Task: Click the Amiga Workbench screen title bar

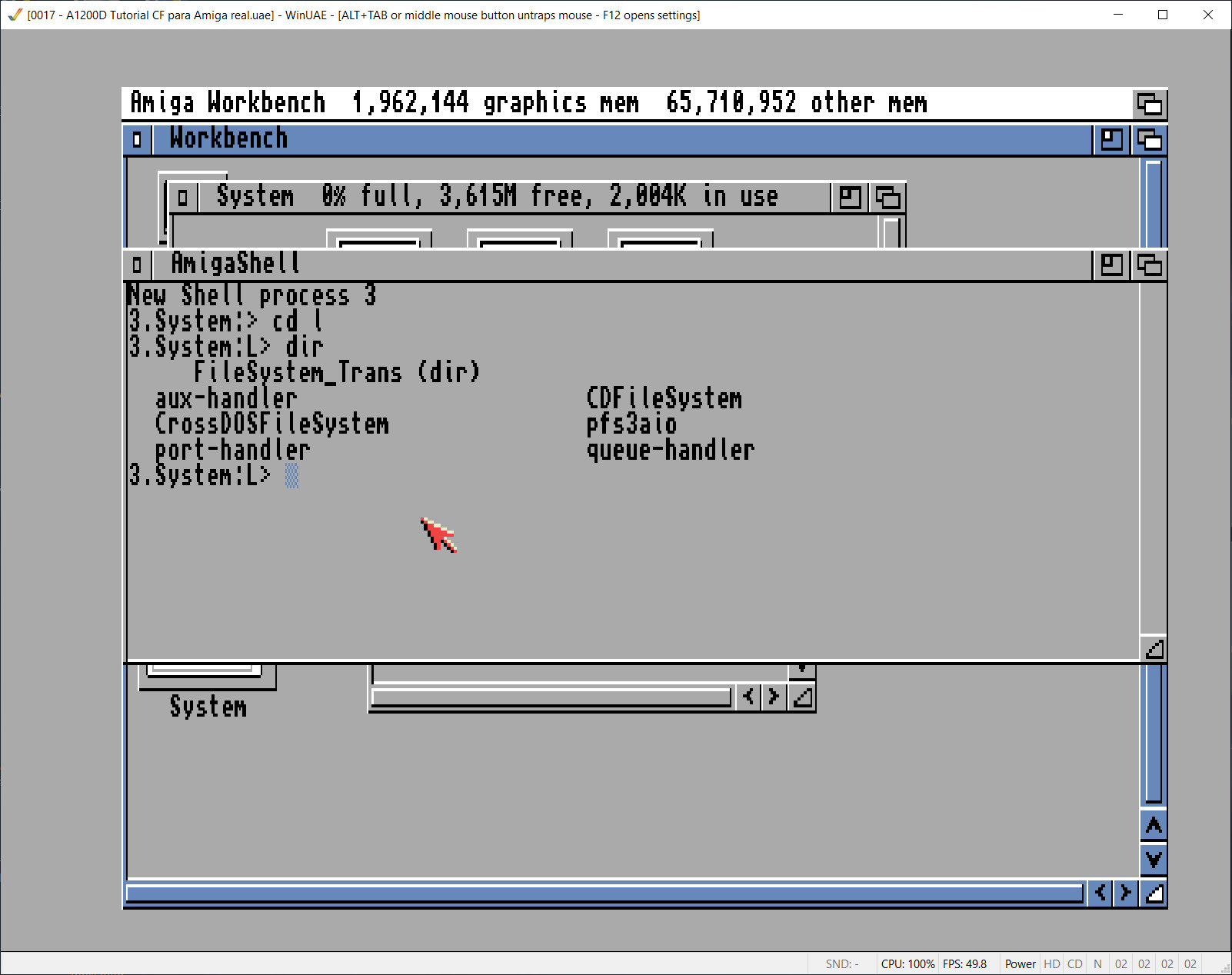Action: point(627,104)
